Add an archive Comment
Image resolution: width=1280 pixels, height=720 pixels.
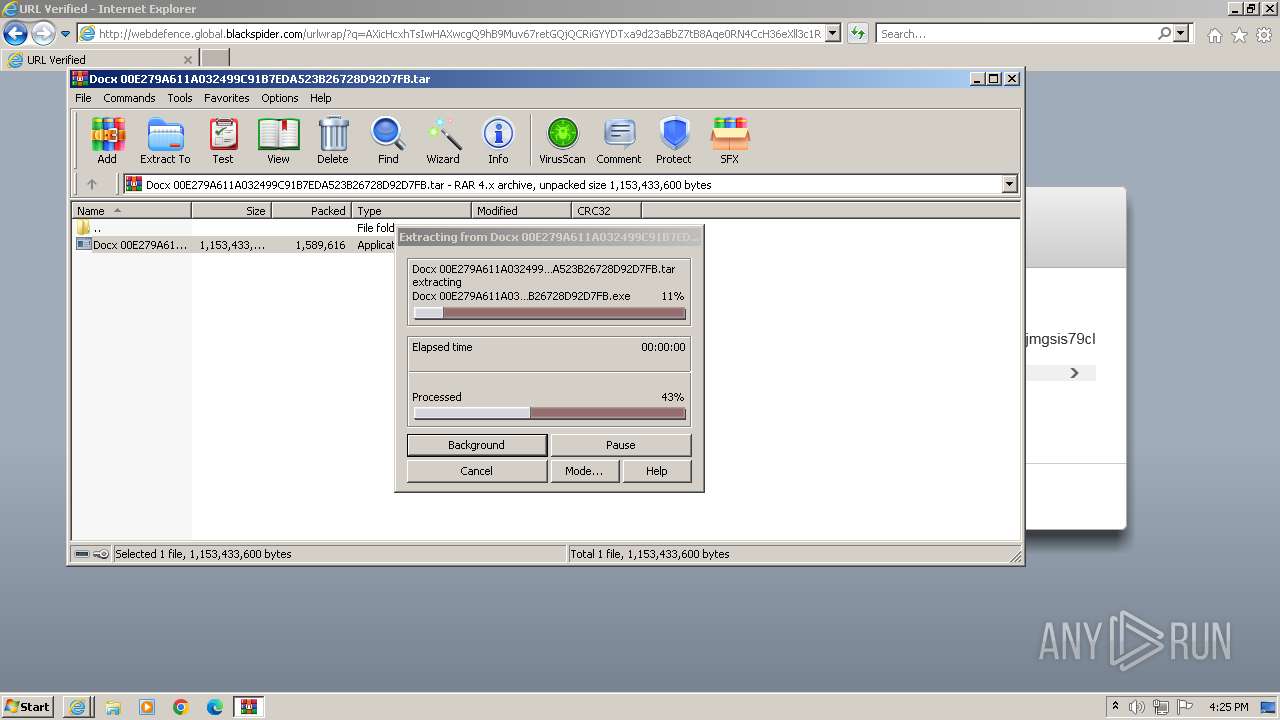click(619, 140)
